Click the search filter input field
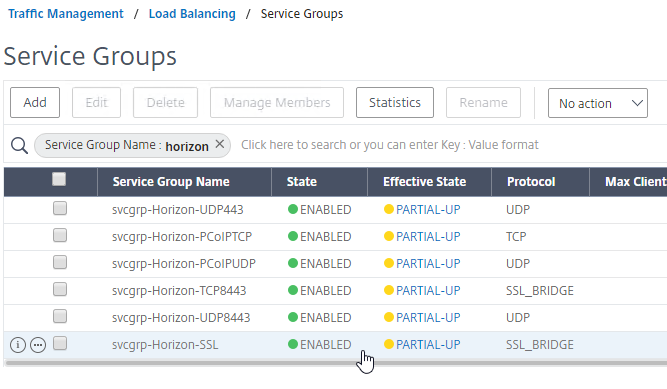667x389 pixels. pos(451,145)
